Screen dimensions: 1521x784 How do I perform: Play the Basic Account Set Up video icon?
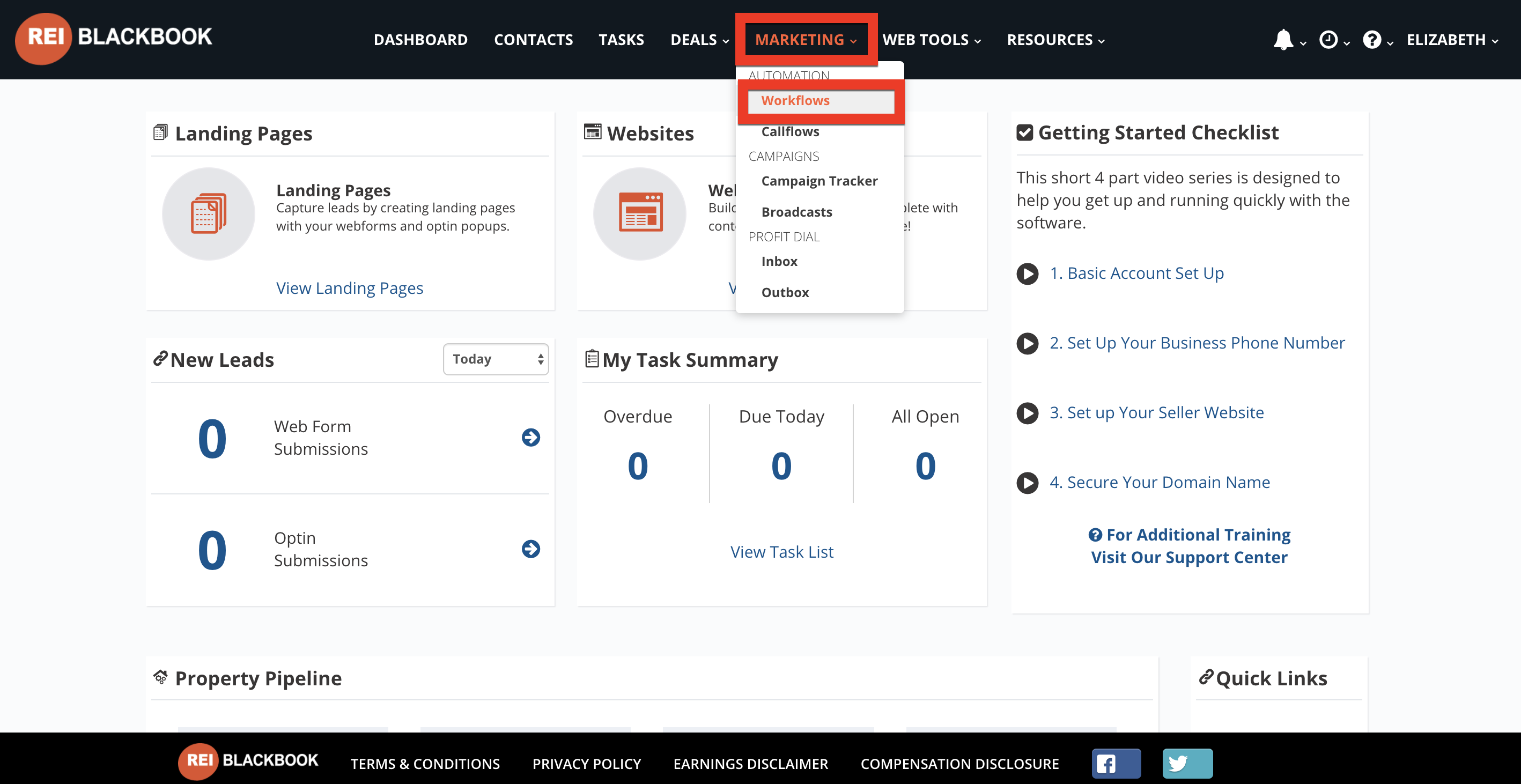[x=1028, y=273]
